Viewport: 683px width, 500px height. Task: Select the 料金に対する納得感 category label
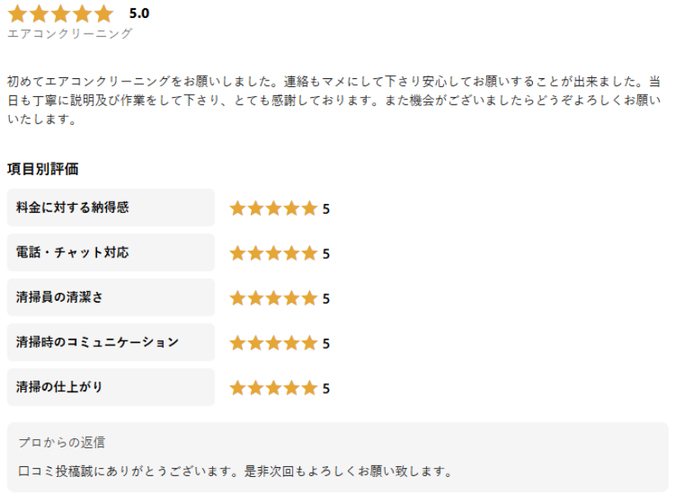72,207
